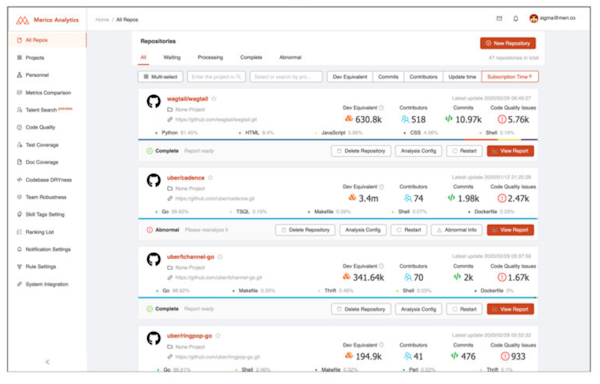The width and height of the screenshot is (600, 384).
Task: Open Analysis Config for wagtail/wagtail
Action: (x=418, y=151)
